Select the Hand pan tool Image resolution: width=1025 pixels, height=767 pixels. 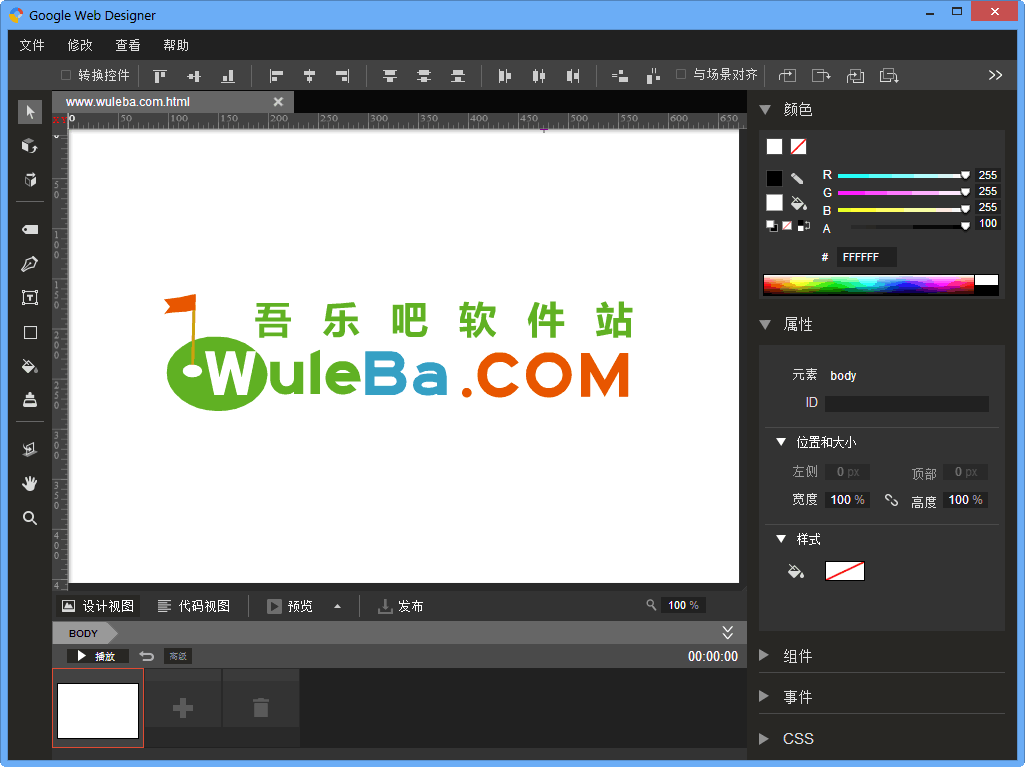pos(30,484)
